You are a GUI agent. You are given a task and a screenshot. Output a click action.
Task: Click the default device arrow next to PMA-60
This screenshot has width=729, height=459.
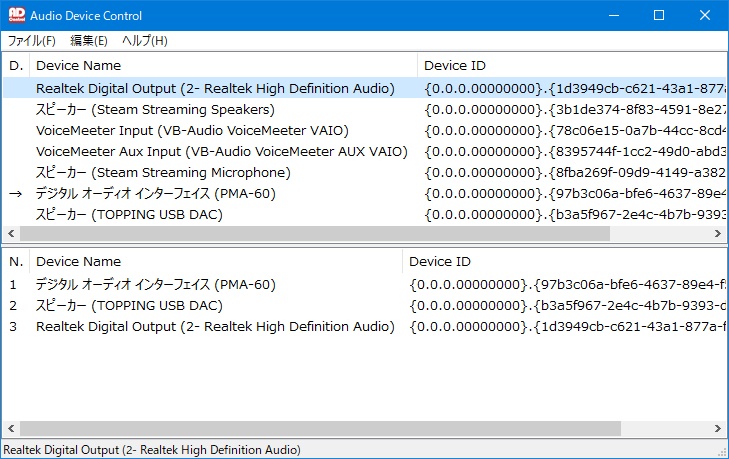[16, 194]
